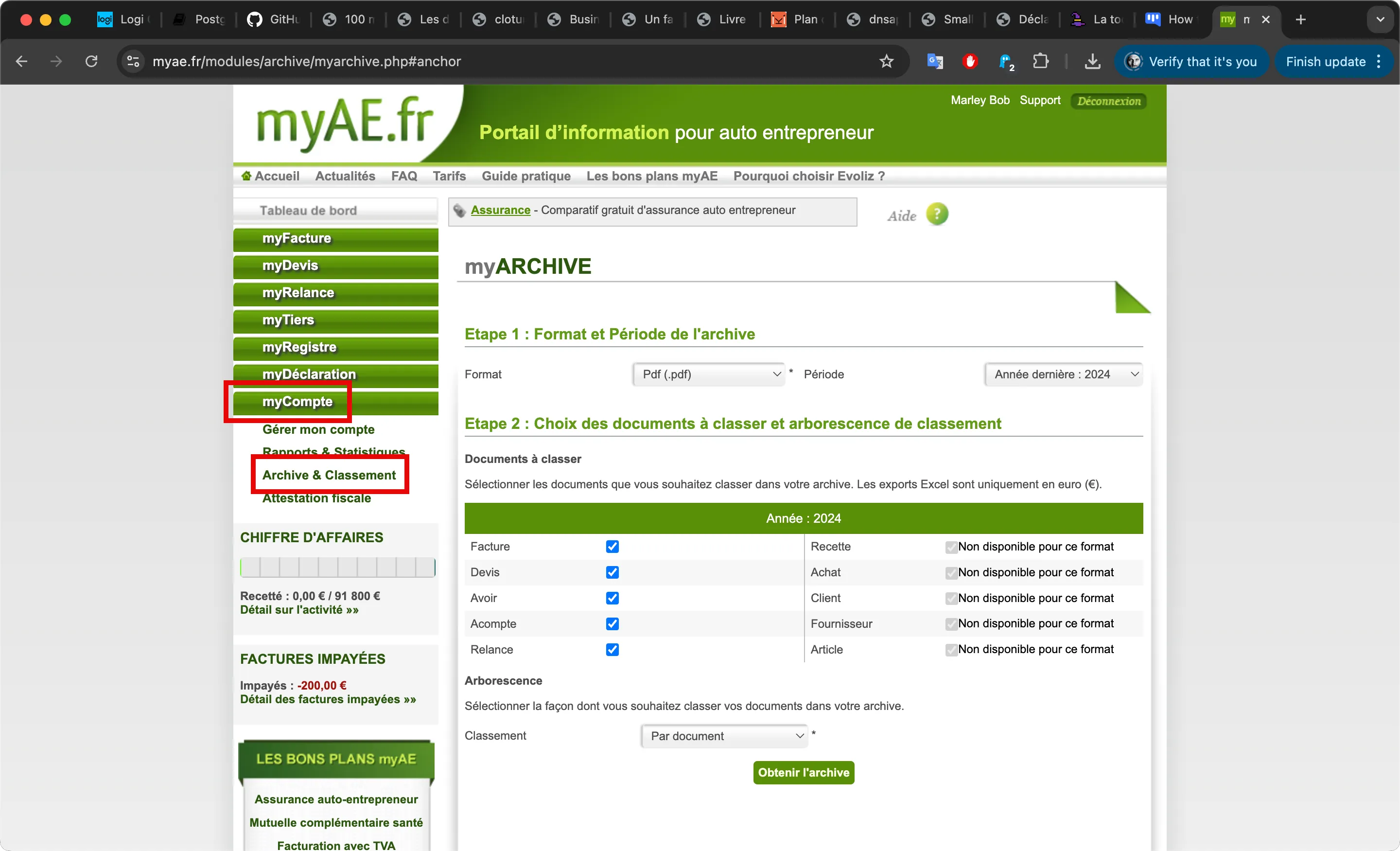The height and width of the screenshot is (851, 1400).
Task: Follow the Assurance comparison link
Action: coord(501,211)
